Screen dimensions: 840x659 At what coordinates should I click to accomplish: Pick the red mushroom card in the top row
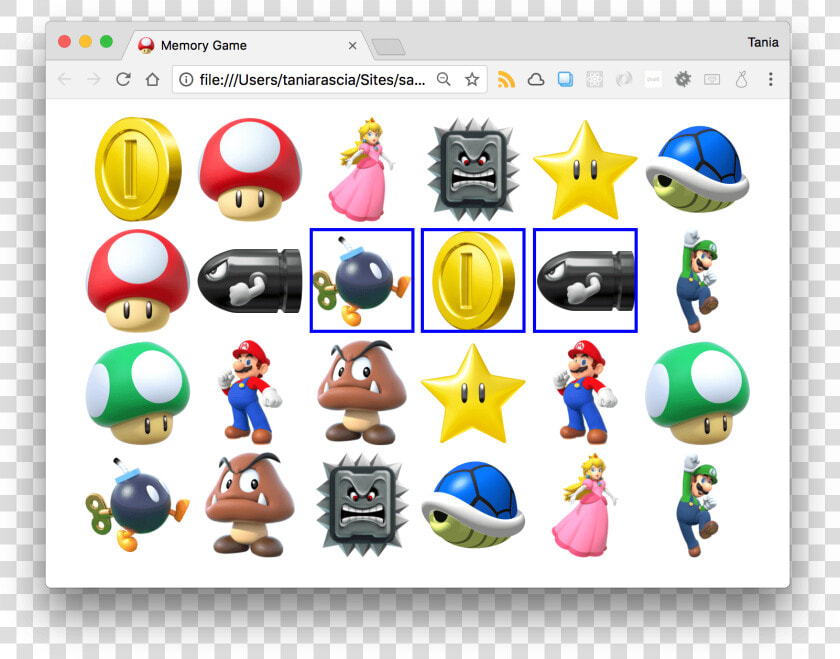(x=250, y=169)
